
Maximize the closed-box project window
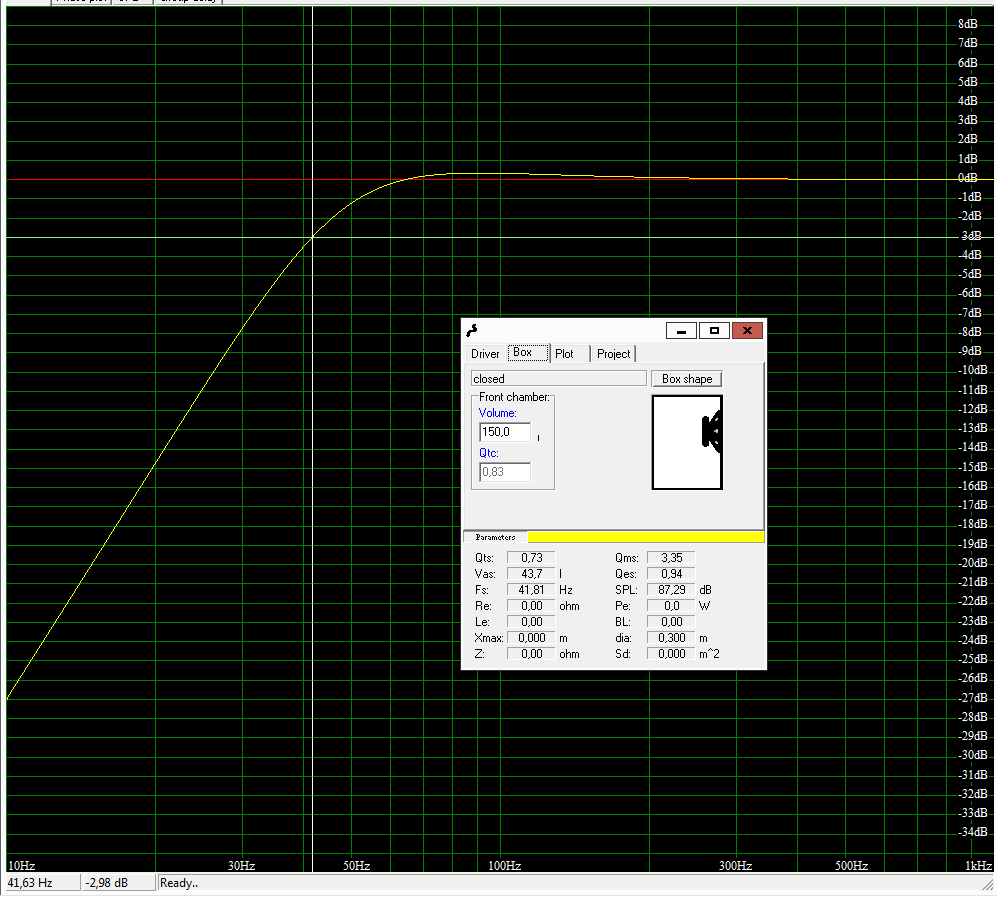[x=714, y=331]
